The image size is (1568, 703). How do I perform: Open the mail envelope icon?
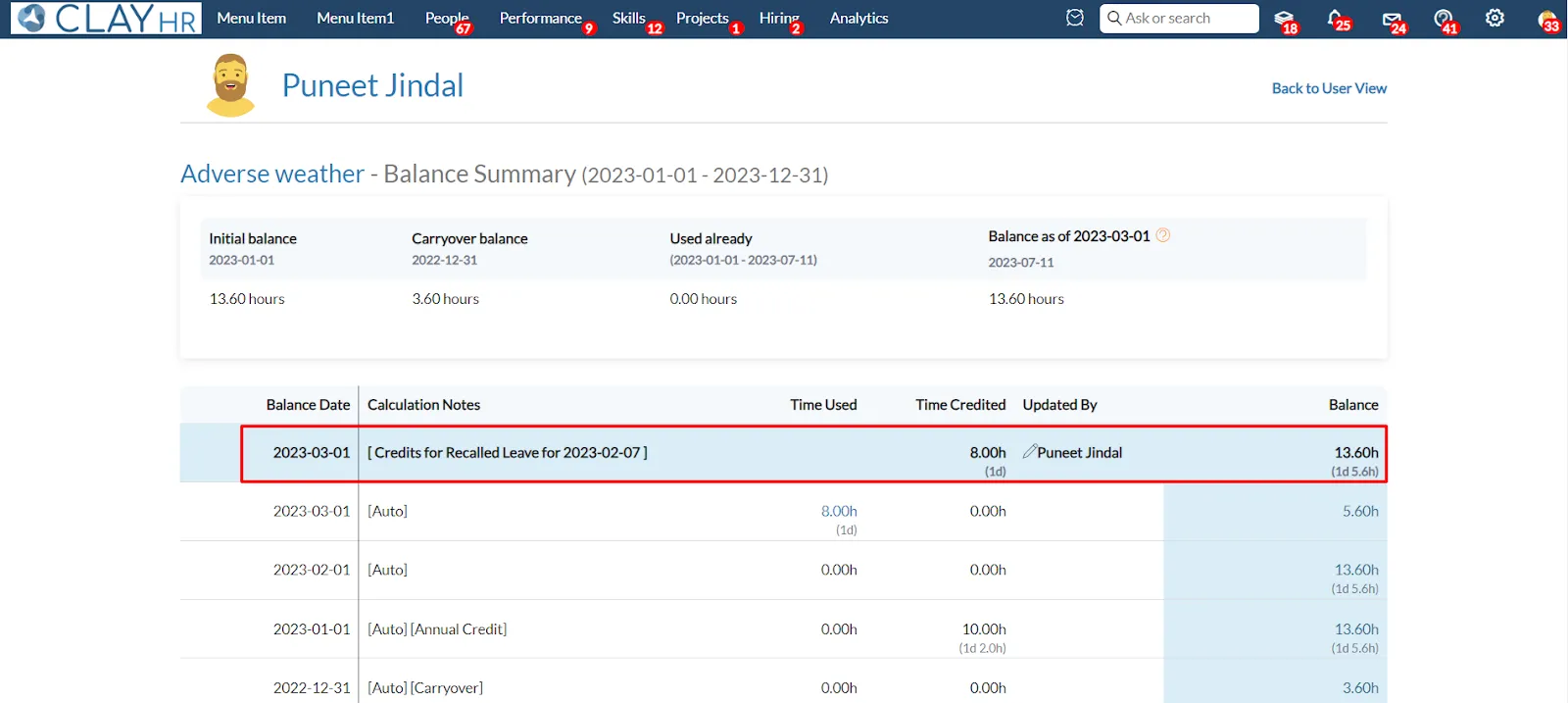[x=1392, y=19]
